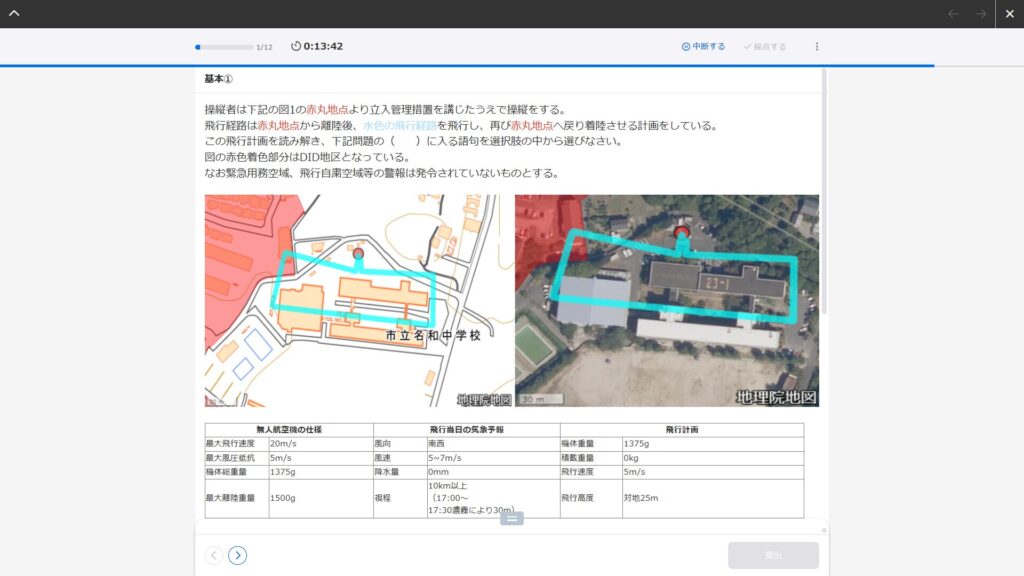
Task: Click the panel splitter handle below the table
Action: (x=511, y=518)
